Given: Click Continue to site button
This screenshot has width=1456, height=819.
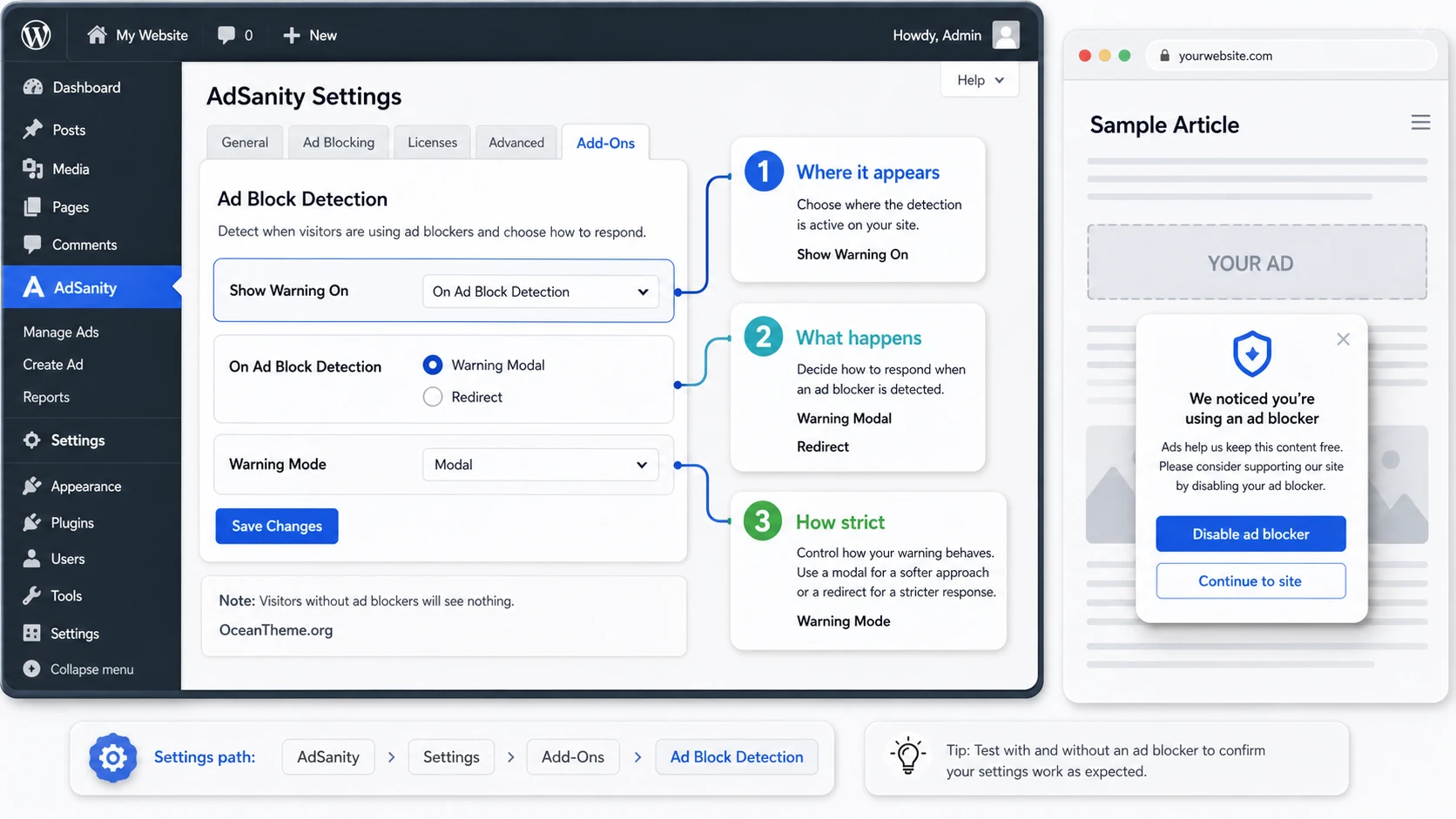Looking at the screenshot, I should click(1250, 581).
